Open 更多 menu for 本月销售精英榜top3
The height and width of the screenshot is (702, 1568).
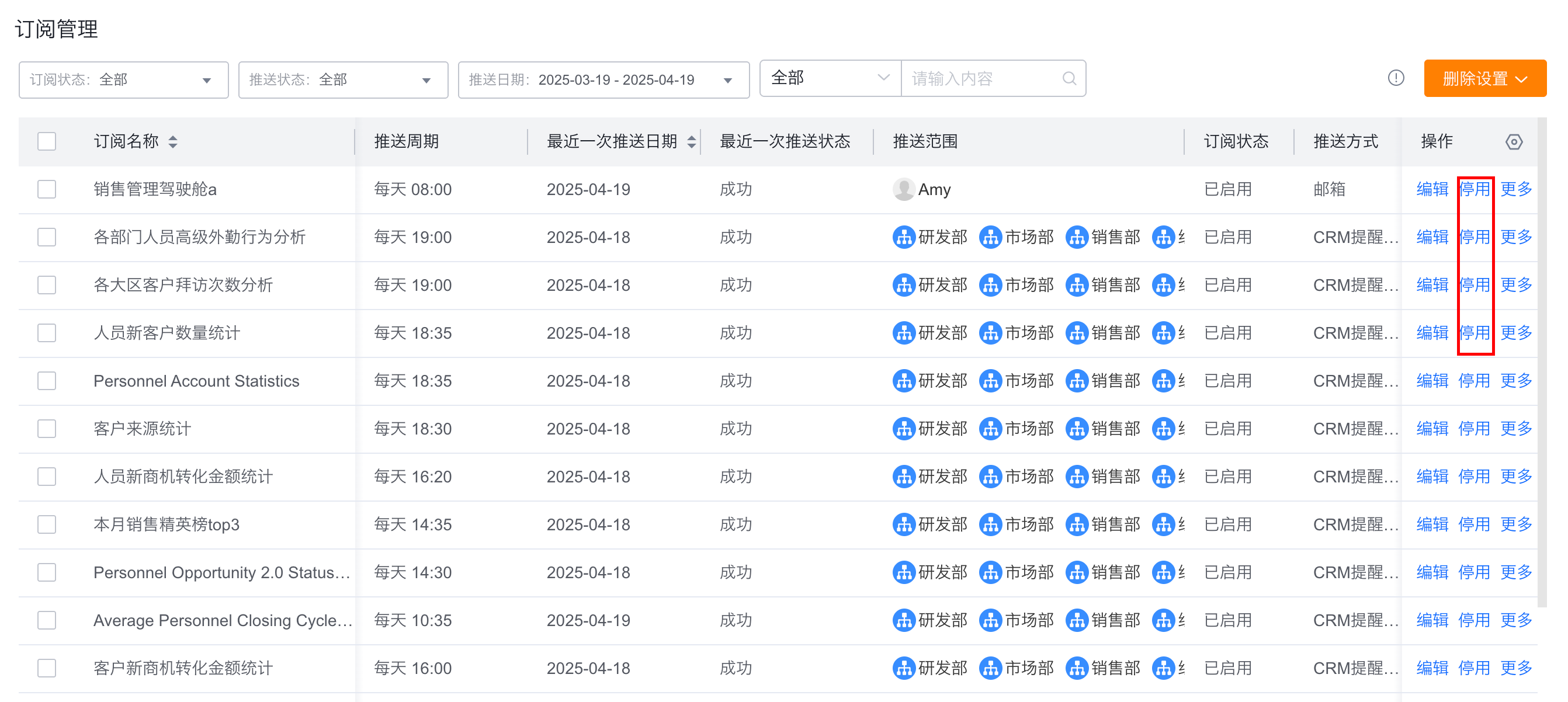(1515, 524)
